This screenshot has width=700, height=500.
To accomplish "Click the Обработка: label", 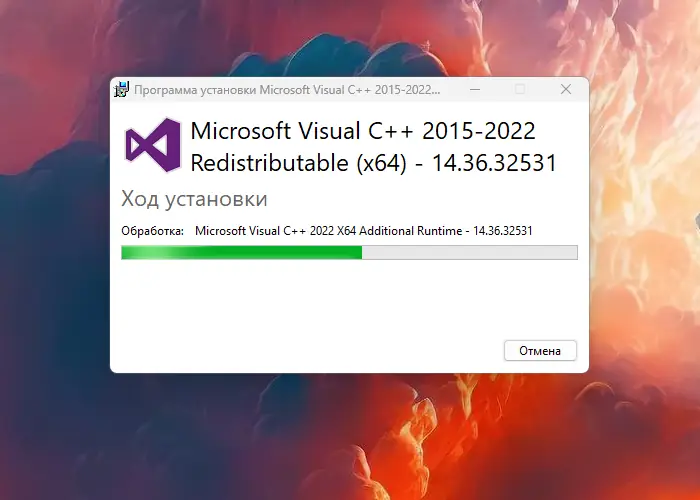I will (x=153, y=231).
